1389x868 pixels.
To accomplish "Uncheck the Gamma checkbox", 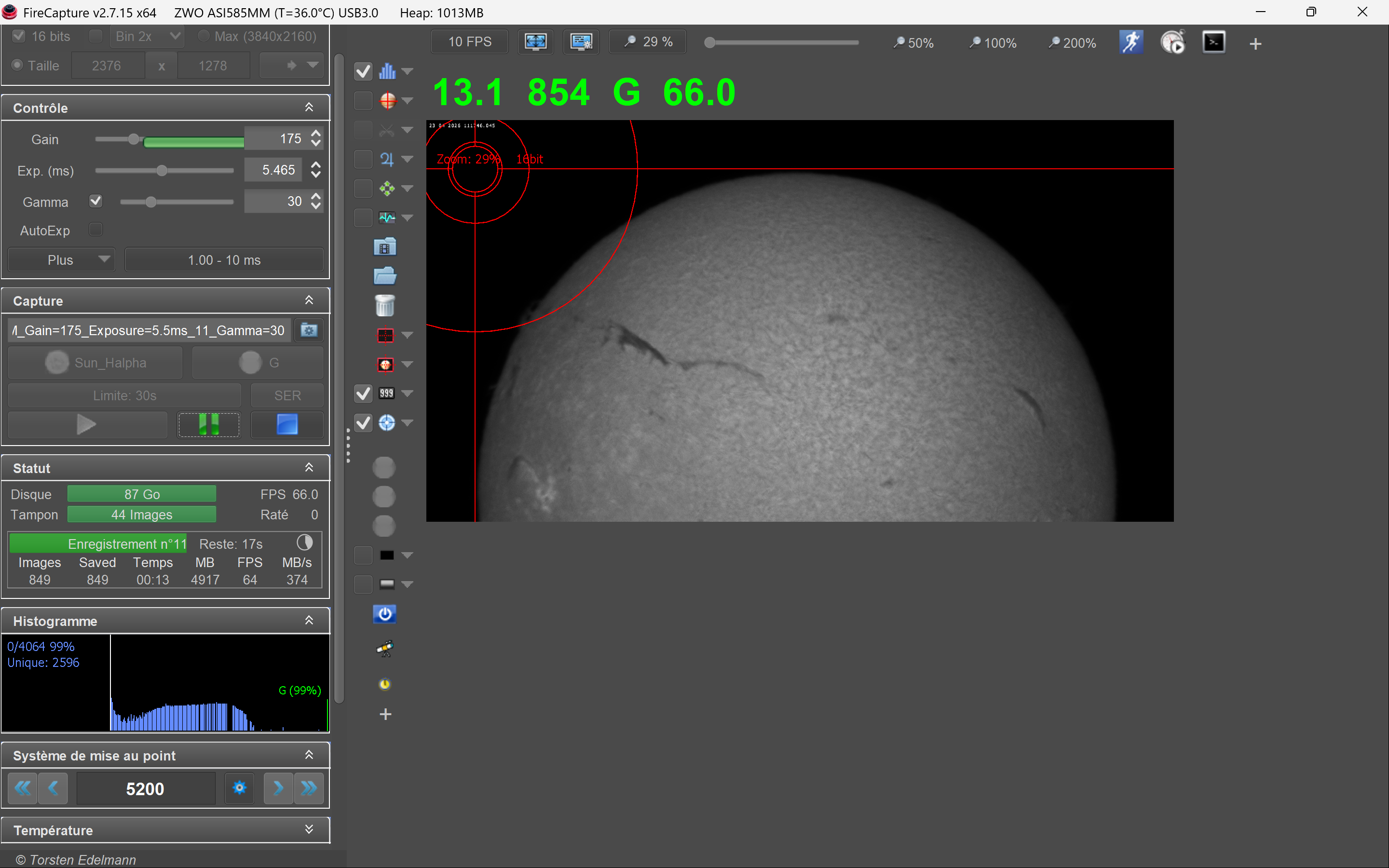I will (x=96, y=201).
